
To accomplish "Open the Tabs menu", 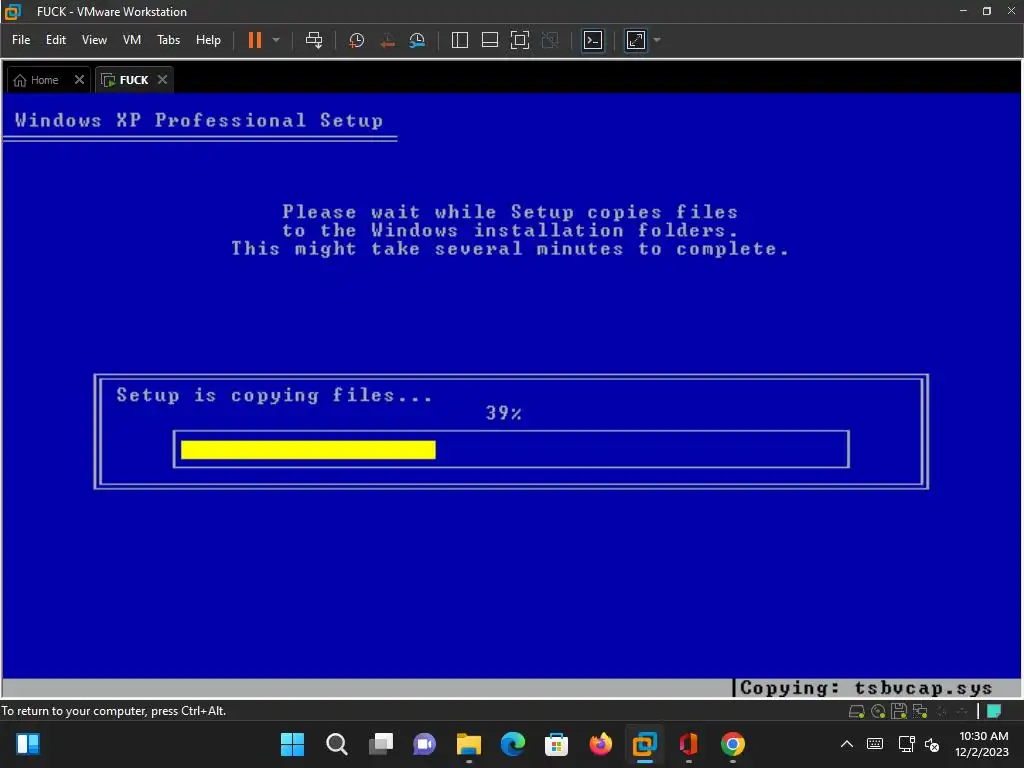I will click(168, 40).
